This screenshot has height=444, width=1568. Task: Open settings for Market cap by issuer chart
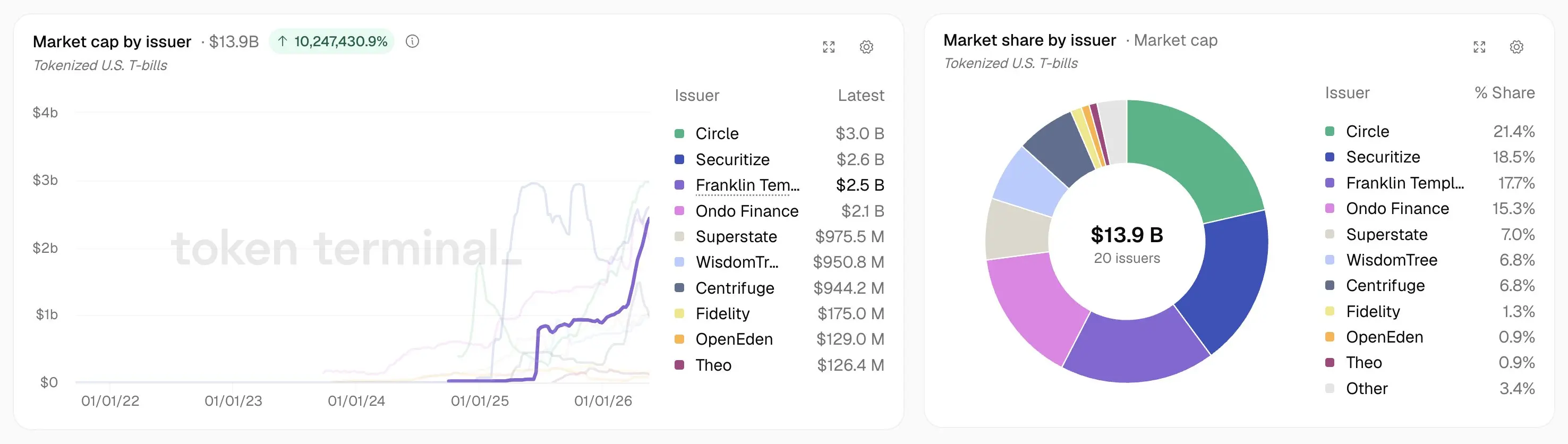866,47
